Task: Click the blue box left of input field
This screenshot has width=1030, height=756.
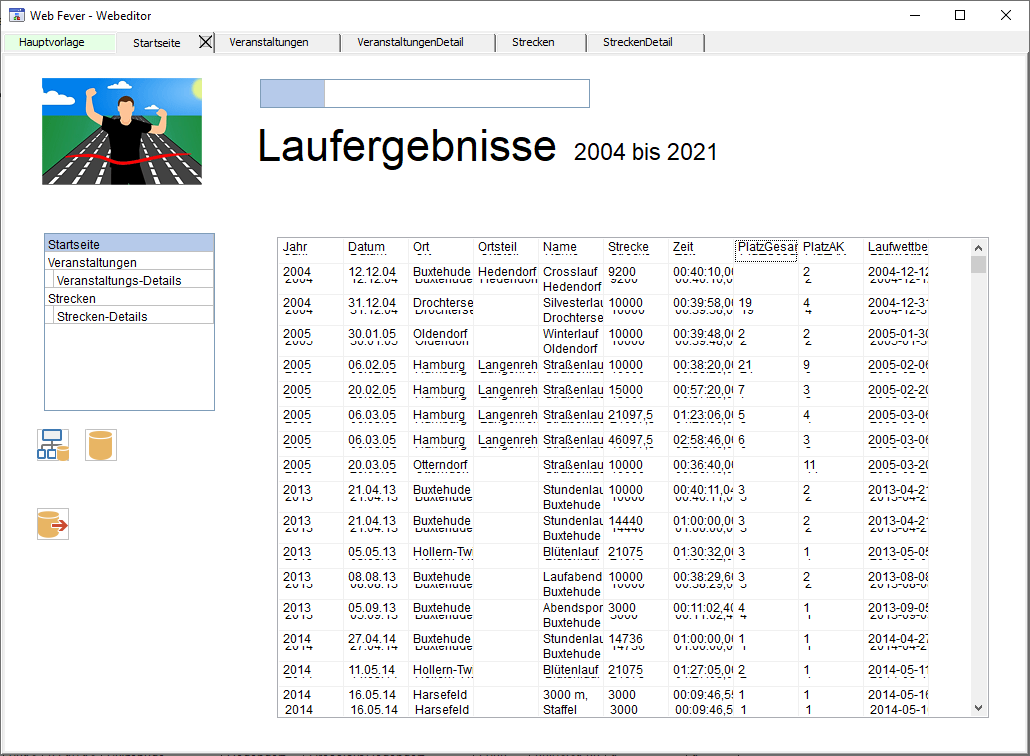Action: pos(292,93)
